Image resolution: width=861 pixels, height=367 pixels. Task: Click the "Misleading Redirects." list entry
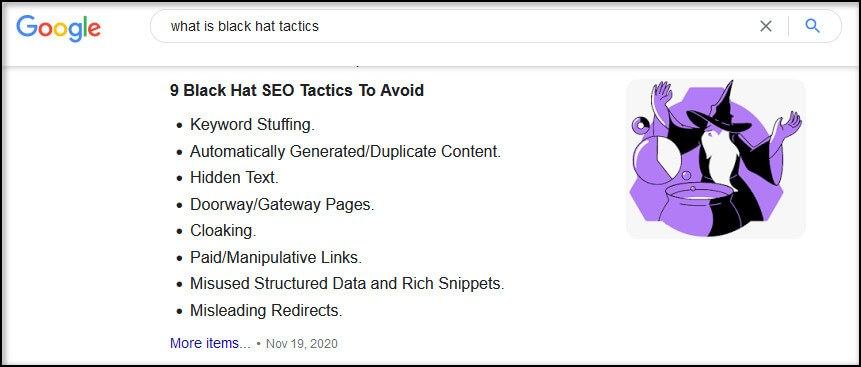point(266,310)
